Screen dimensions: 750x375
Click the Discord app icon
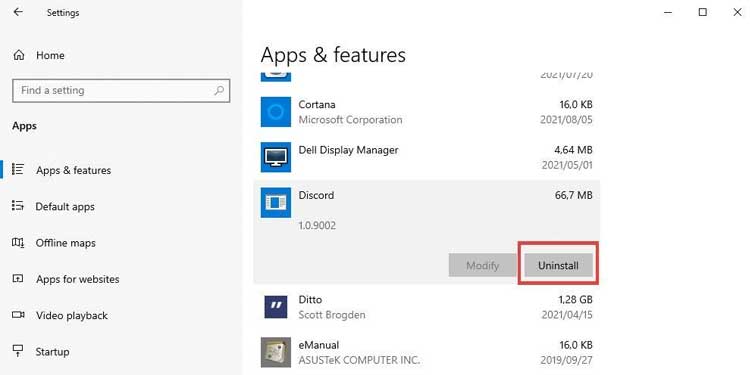click(276, 202)
